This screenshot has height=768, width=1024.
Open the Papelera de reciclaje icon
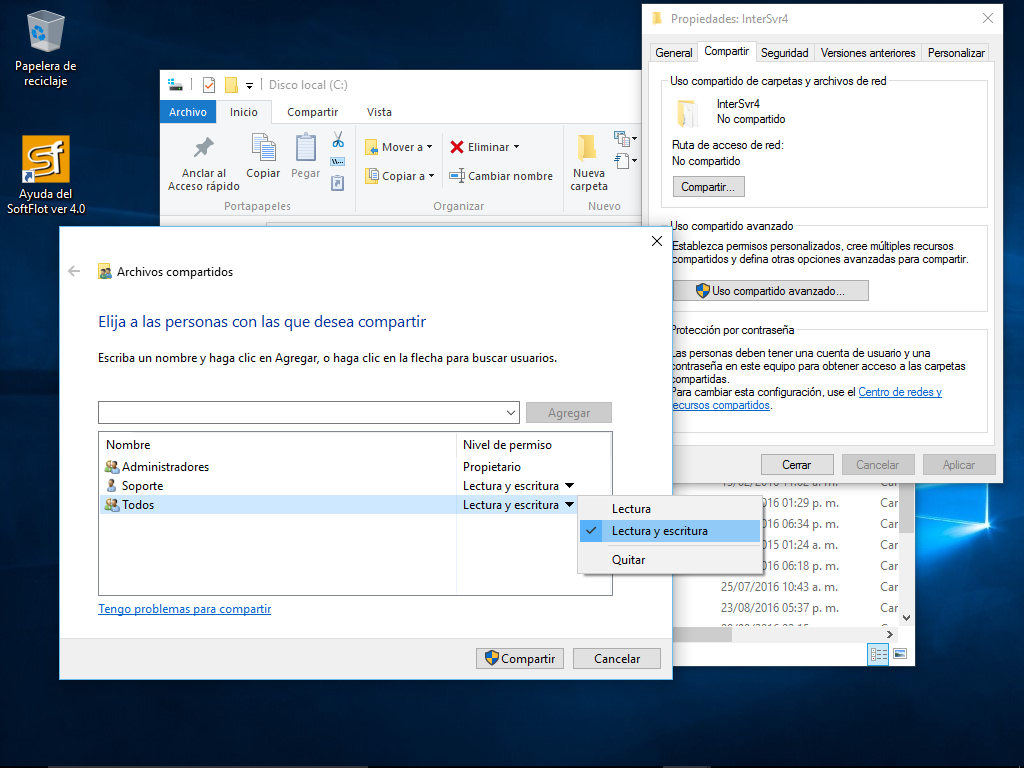46,33
